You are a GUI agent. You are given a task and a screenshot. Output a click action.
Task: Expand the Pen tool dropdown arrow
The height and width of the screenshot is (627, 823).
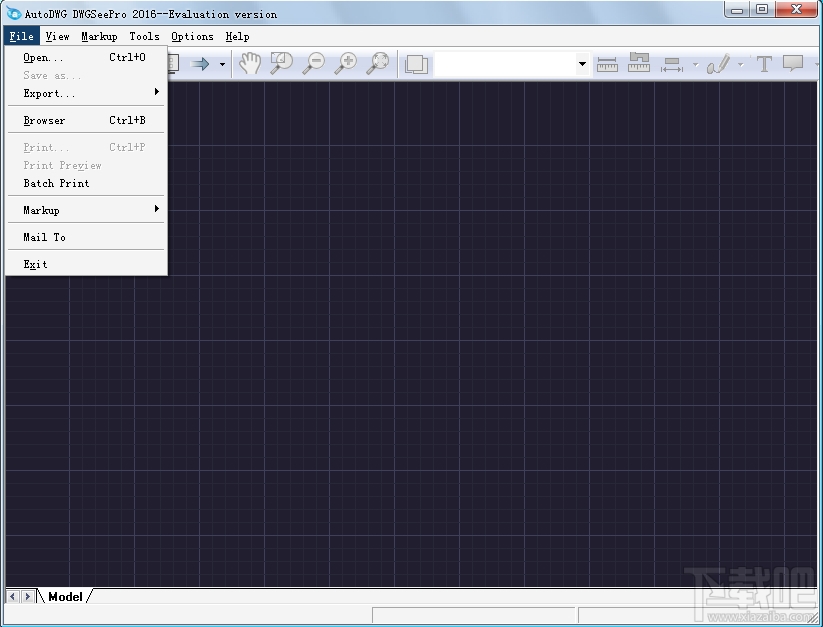coord(741,65)
